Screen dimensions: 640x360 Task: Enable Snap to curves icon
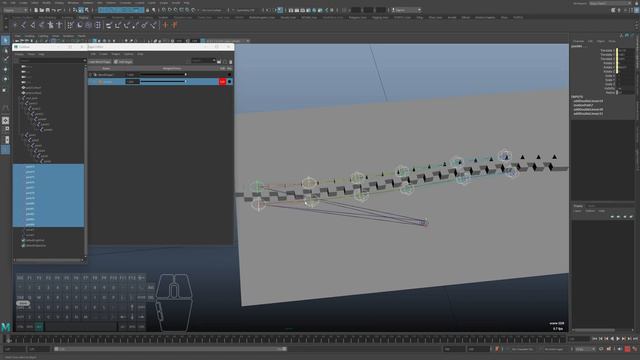[169, 10]
